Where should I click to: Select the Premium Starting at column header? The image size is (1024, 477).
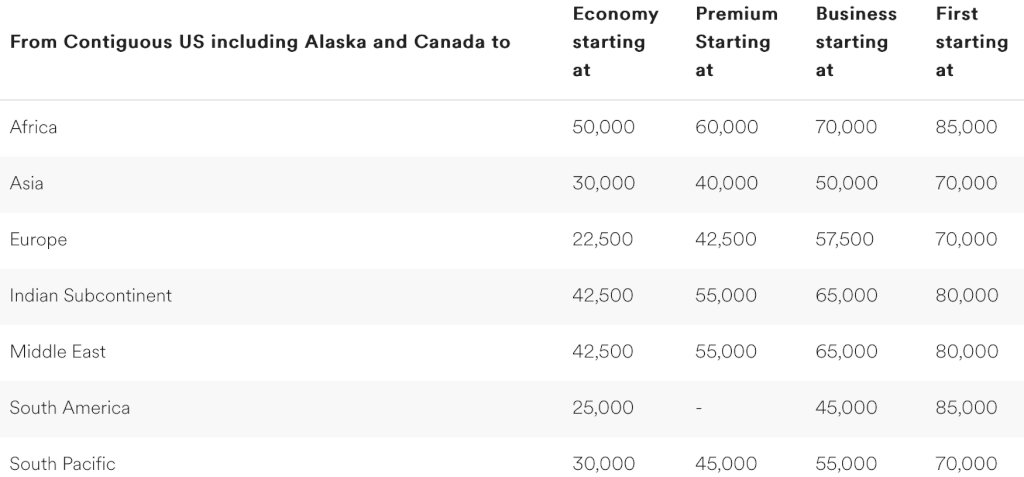(x=736, y=42)
